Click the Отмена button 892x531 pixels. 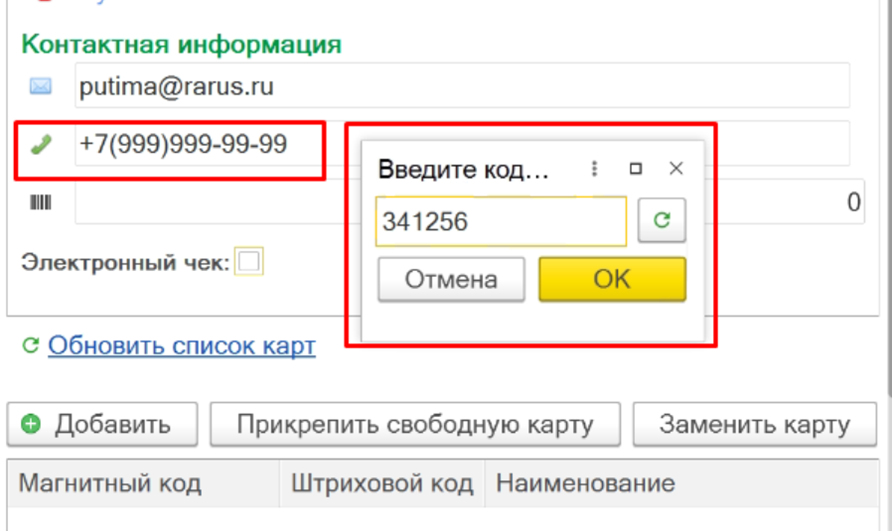(x=451, y=279)
